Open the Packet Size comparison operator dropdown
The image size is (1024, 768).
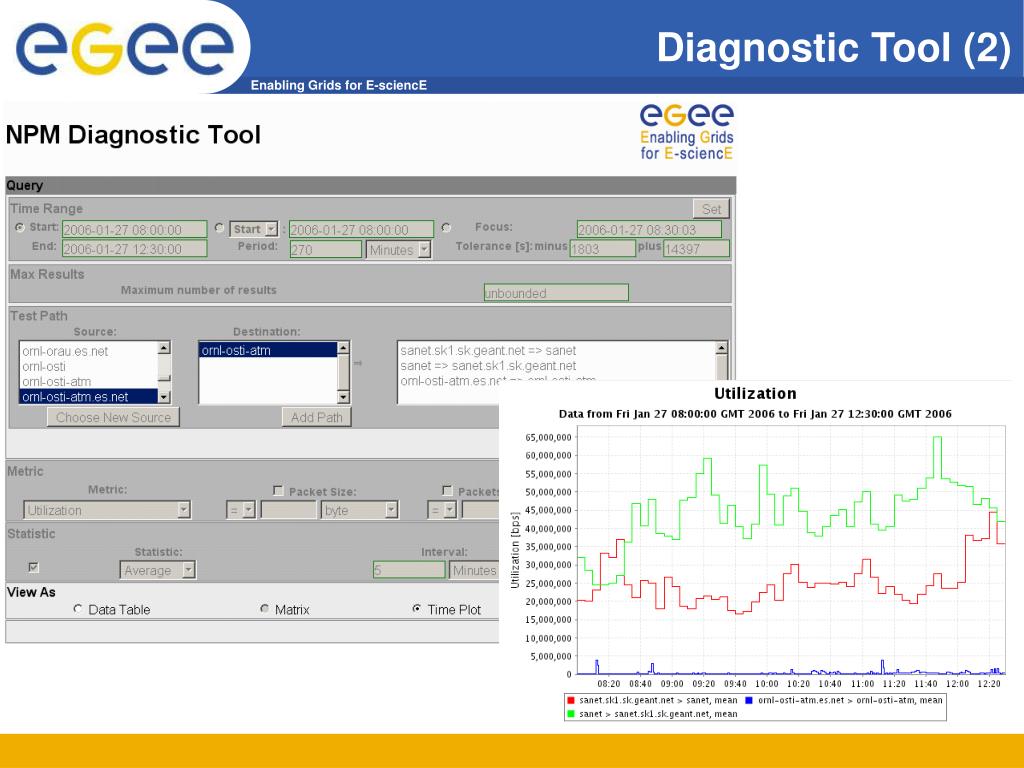240,510
